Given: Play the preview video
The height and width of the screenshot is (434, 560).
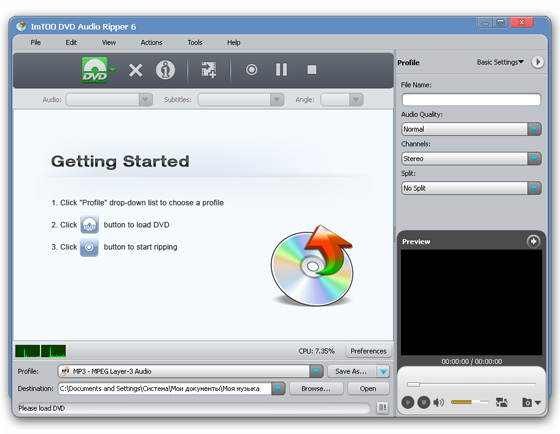Looking at the screenshot, I should pyautogui.click(x=408, y=403).
